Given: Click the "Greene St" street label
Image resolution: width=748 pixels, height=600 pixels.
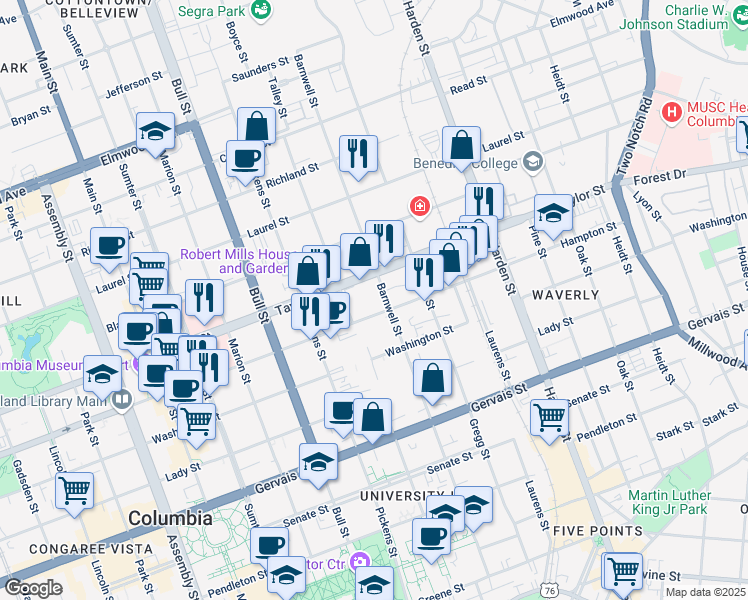Looking at the screenshot, I should click(441, 592).
